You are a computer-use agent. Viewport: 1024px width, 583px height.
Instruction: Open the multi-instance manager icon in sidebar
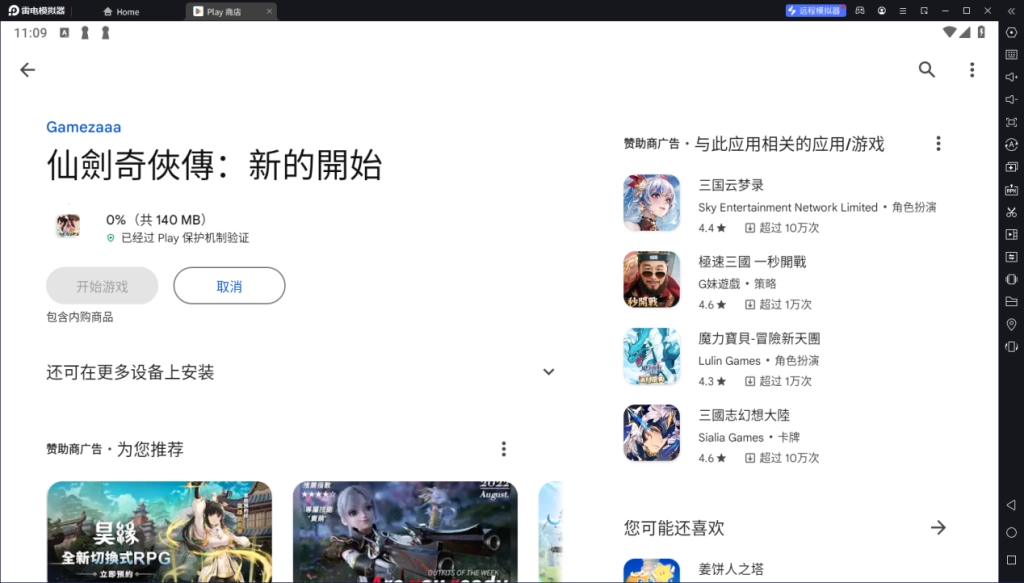pos(1012,167)
